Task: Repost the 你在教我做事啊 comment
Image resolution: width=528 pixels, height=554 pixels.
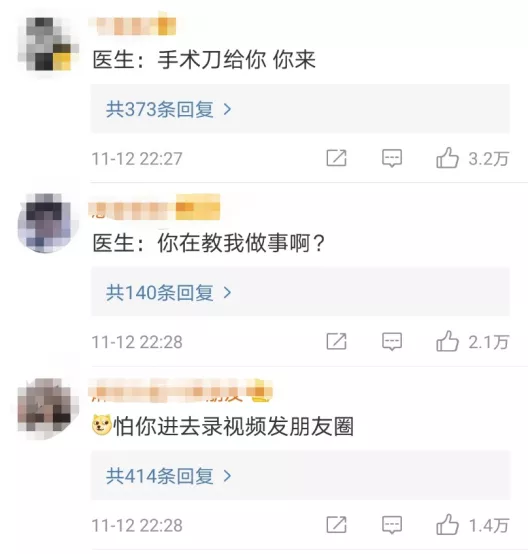Action: [336, 341]
